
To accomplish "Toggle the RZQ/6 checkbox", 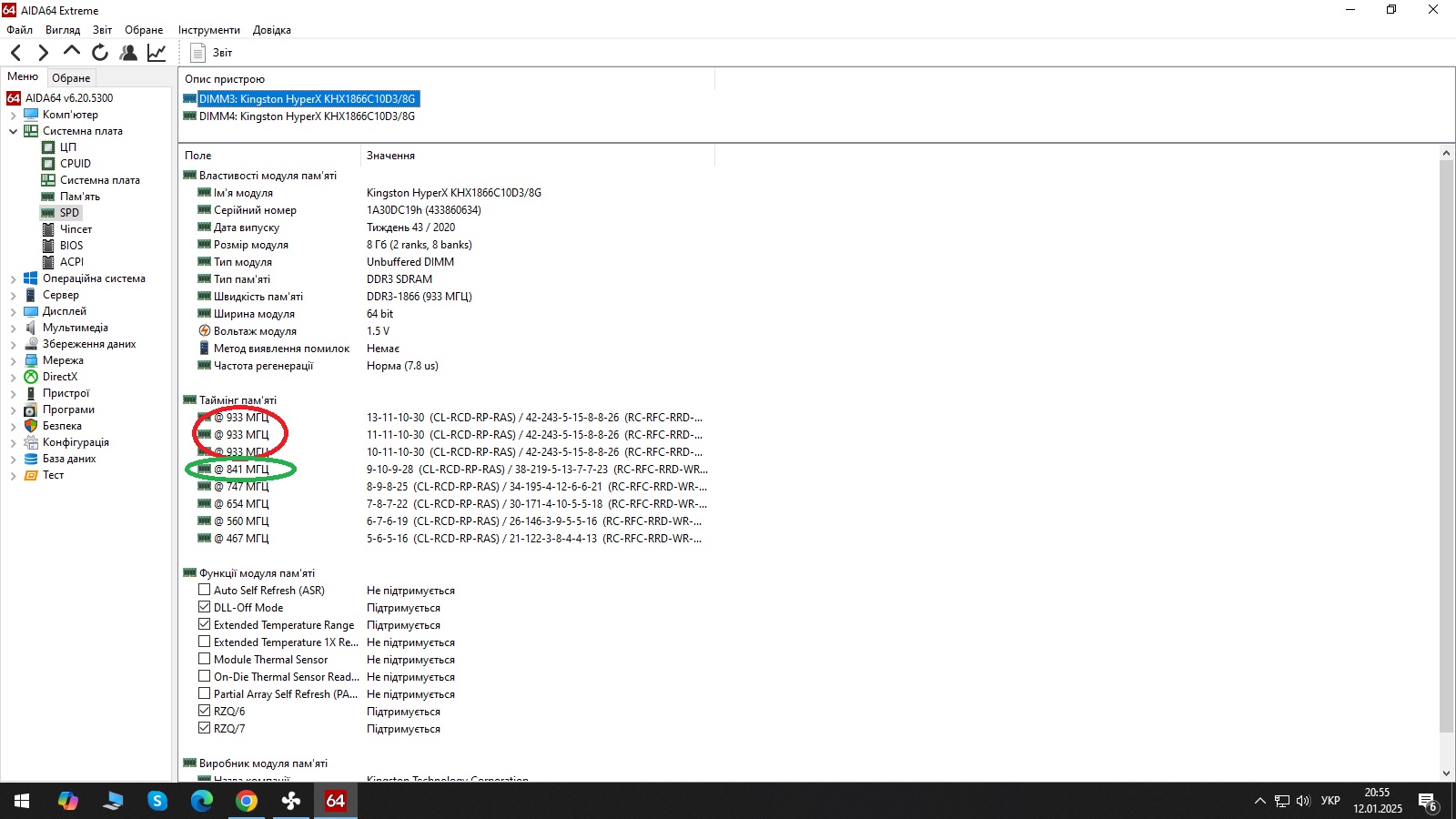I will pyautogui.click(x=205, y=712).
